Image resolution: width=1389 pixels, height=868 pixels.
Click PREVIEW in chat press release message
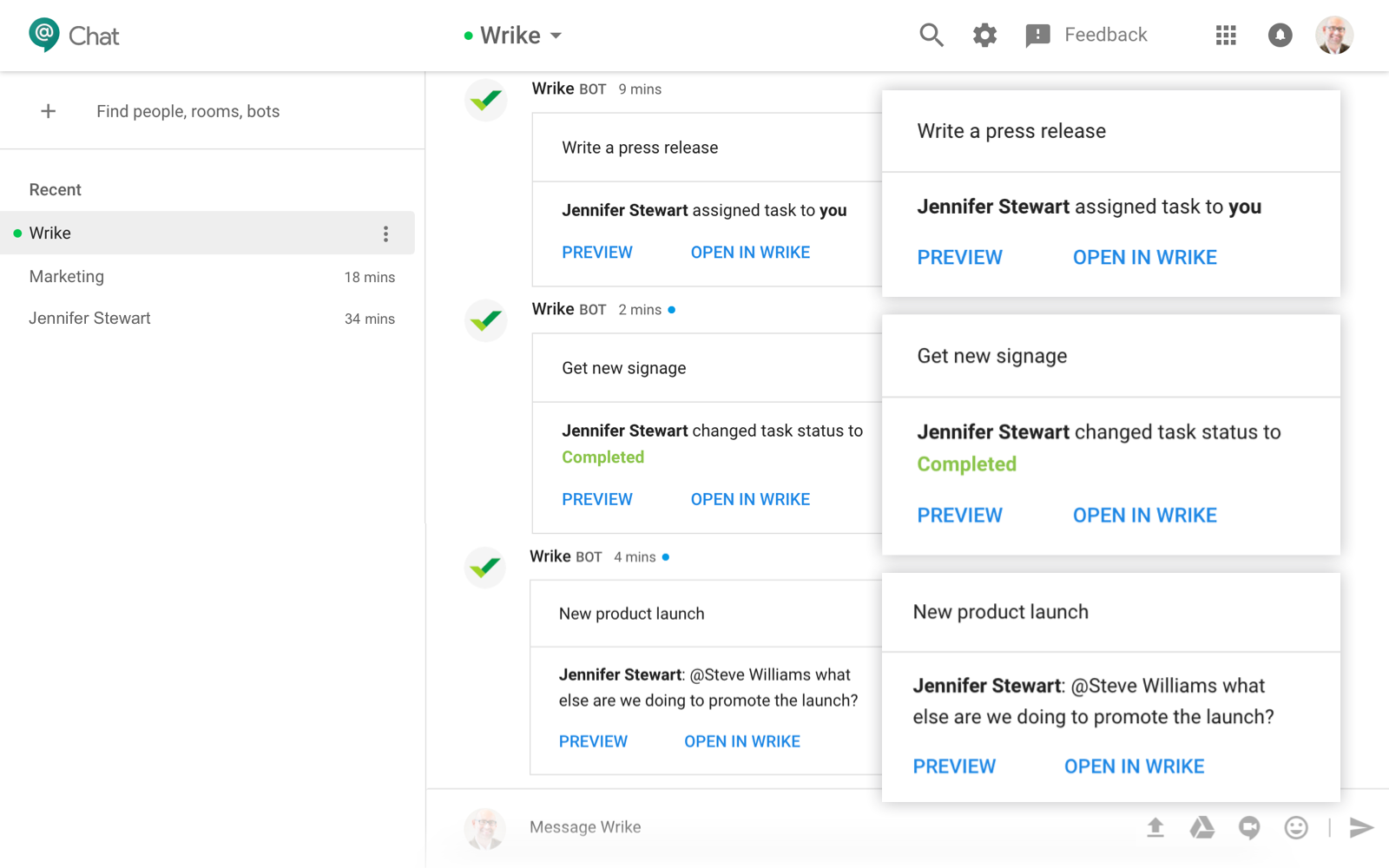597,253
